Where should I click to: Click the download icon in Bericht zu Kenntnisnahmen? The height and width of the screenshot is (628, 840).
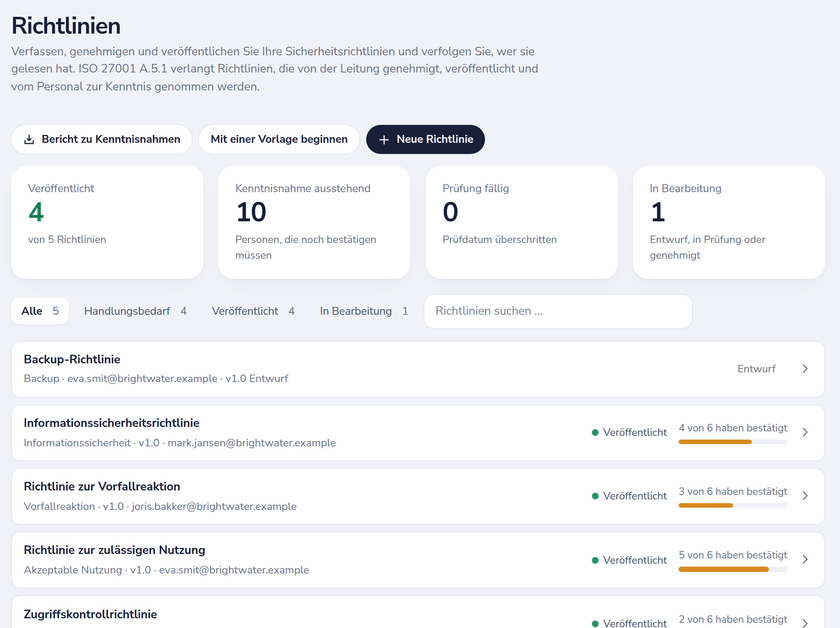pos(29,140)
